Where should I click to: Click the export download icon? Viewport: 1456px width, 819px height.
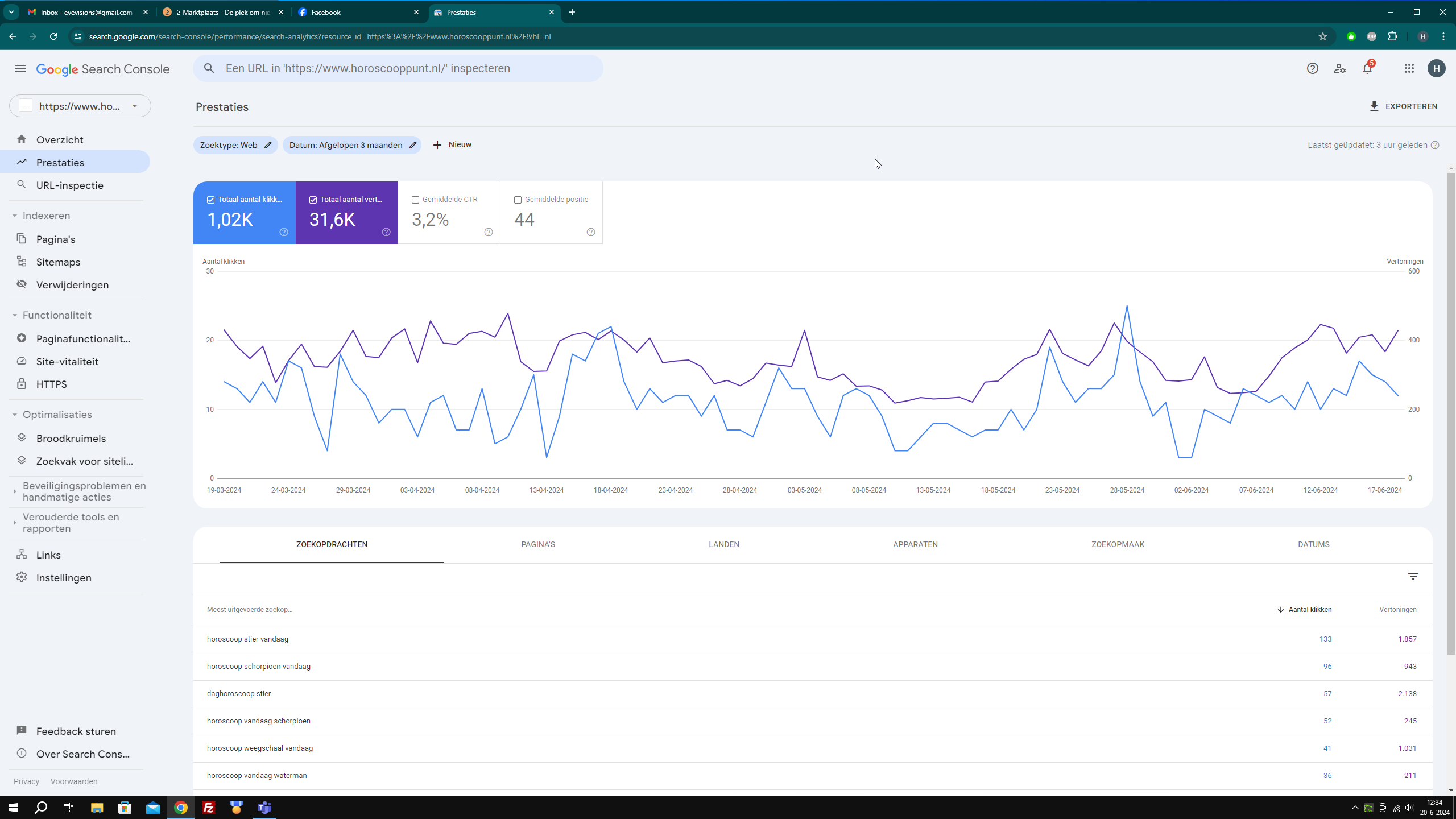1374,106
